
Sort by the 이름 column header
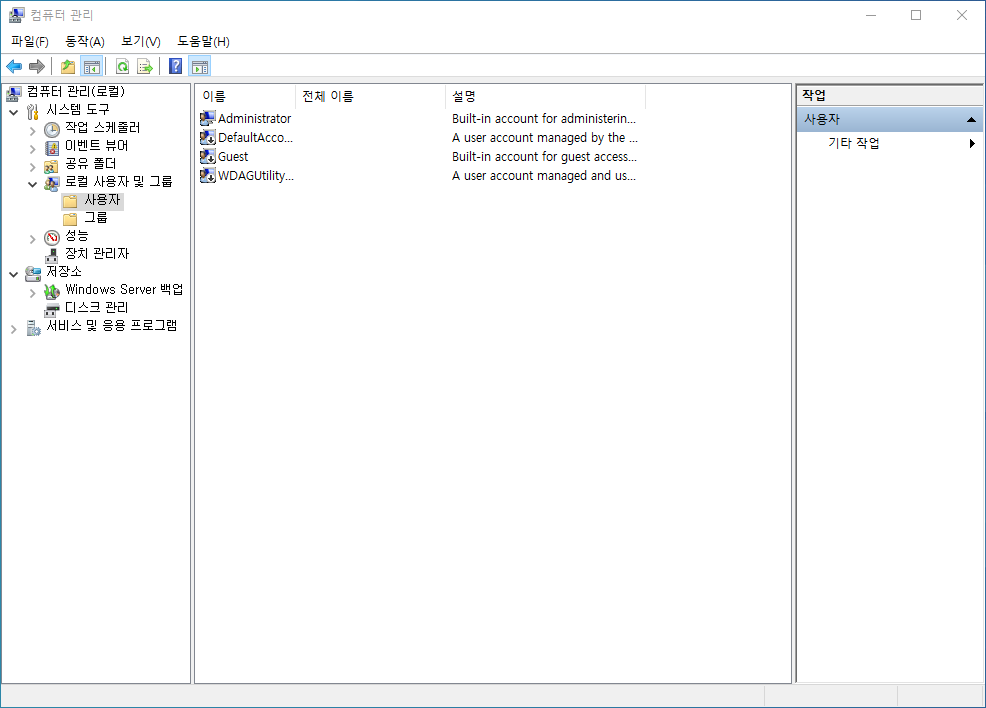coord(245,96)
